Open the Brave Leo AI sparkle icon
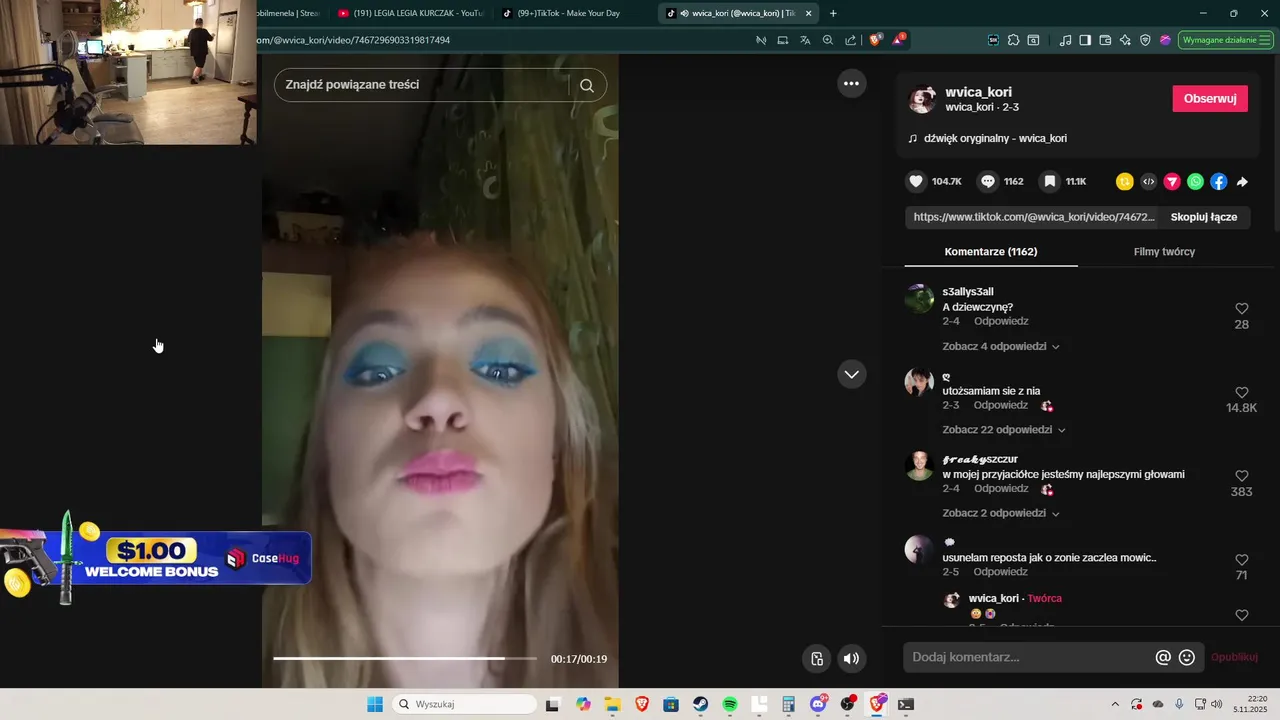 1125,40
